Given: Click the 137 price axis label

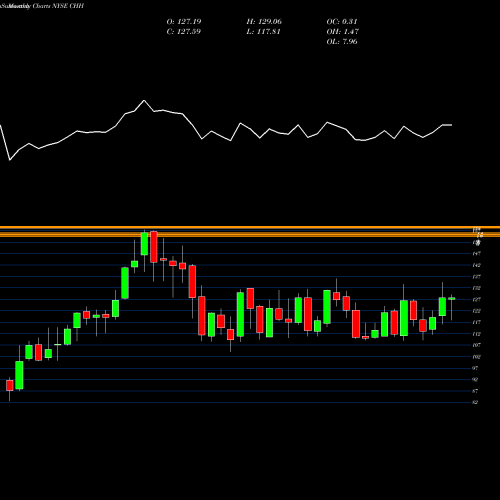Looking at the screenshot, I should click(476, 277).
